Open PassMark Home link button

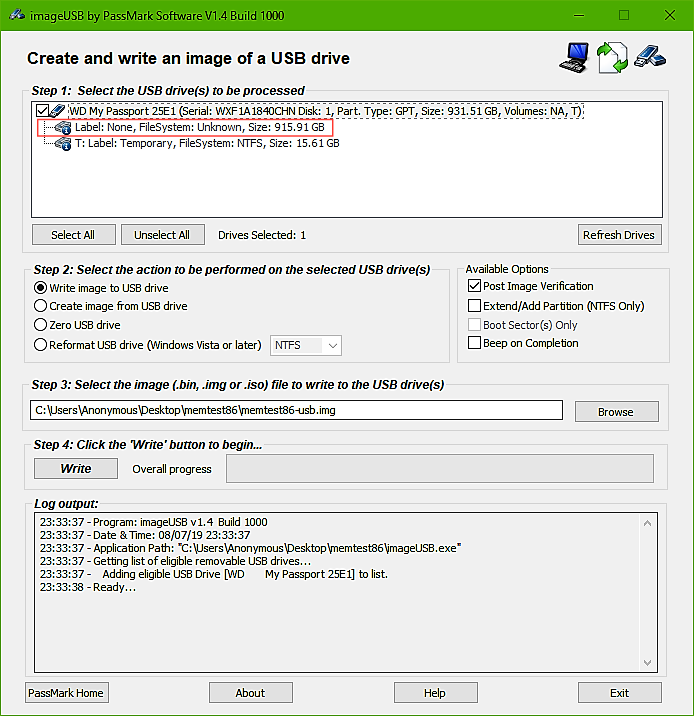click(x=67, y=693)
